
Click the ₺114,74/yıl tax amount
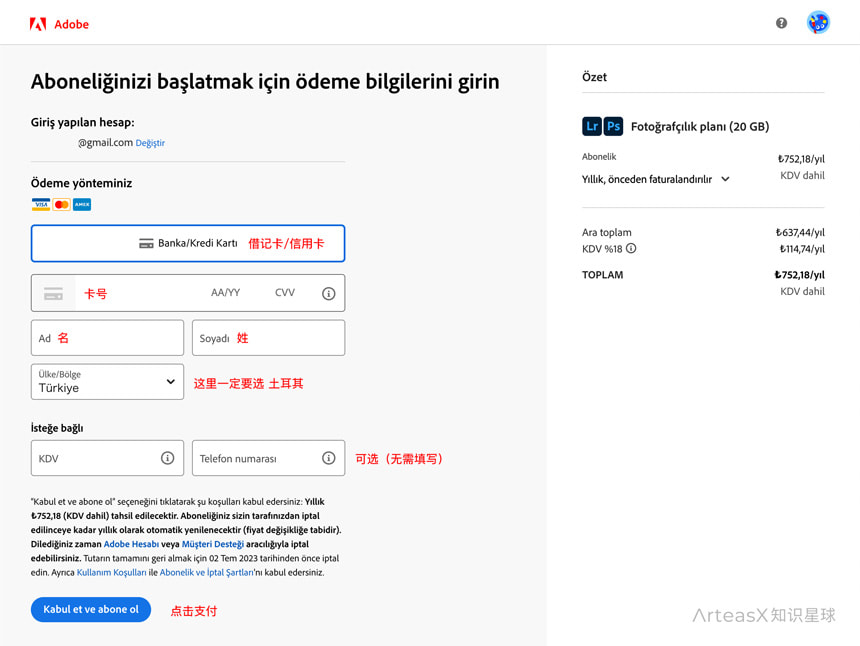(802, 249)
